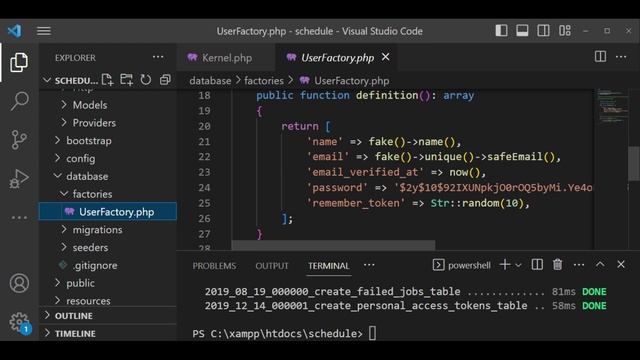Close the terminal panel
640x360 pixels.
coord(621,264)
